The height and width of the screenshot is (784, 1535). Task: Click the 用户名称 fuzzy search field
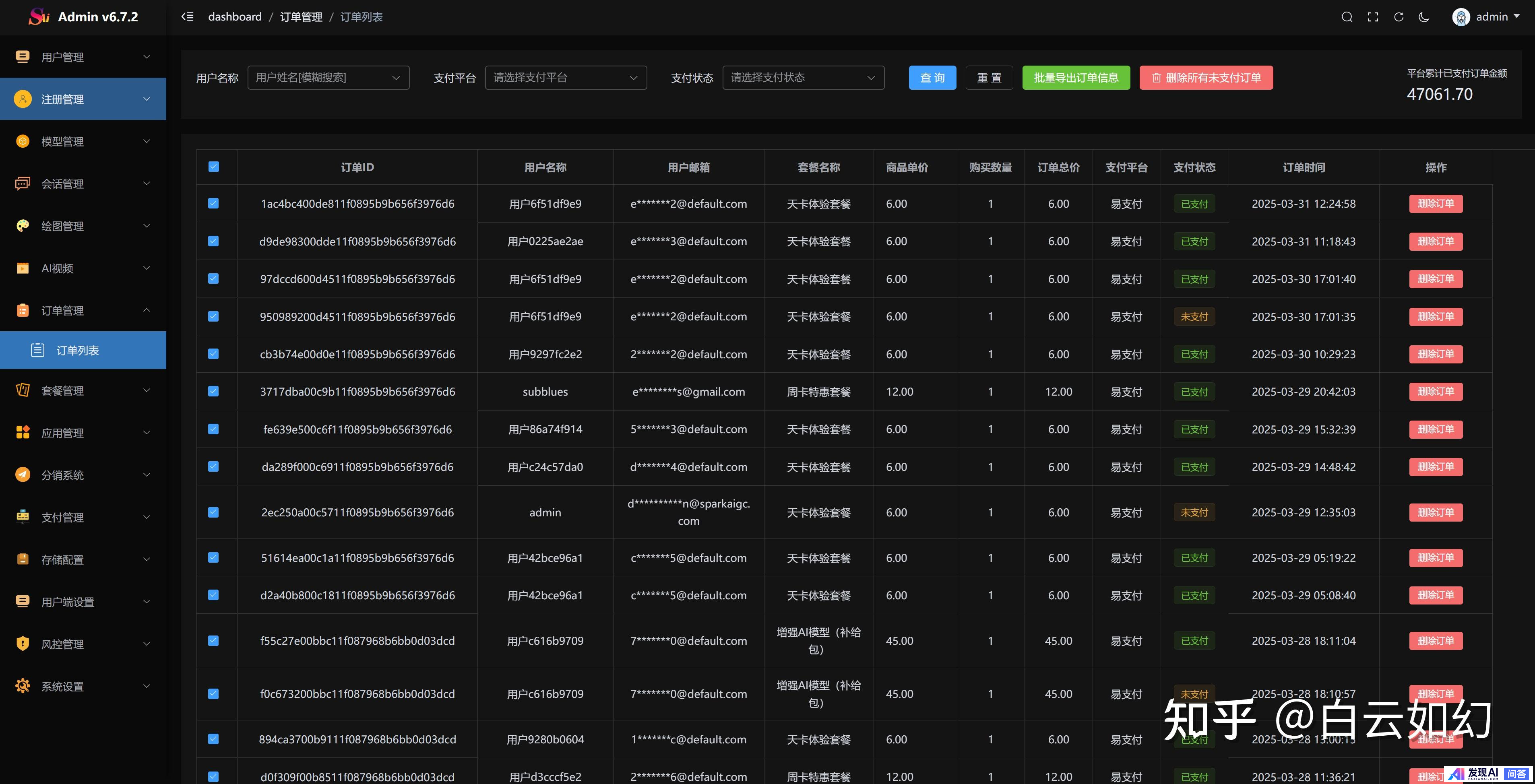[x=322, y=77]
